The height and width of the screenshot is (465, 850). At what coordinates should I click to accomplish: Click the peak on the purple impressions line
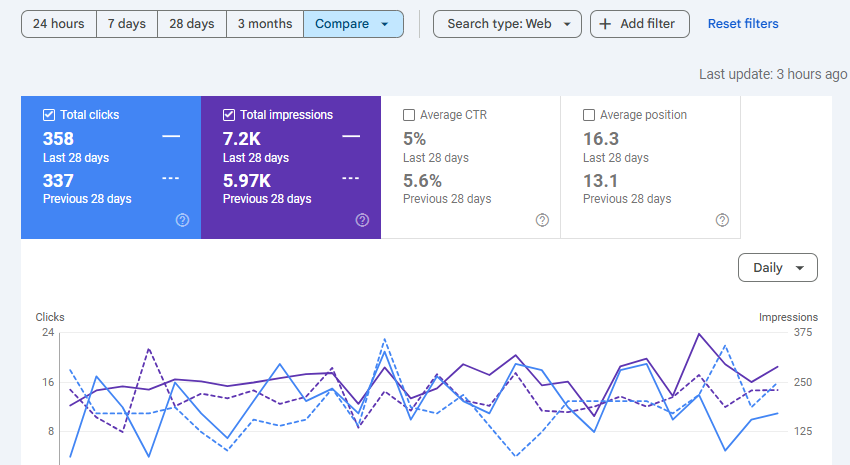tap(699, 334)
